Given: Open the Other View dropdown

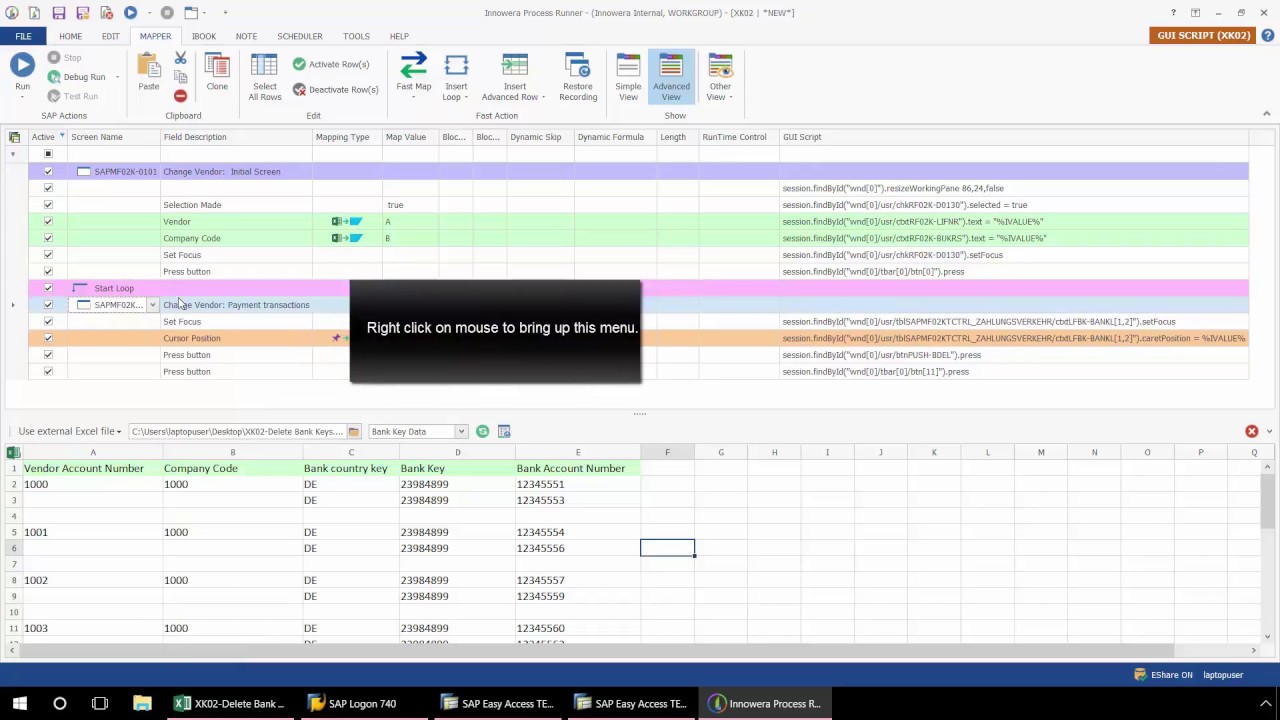Looking at the screenshot, I should (720, 77).
